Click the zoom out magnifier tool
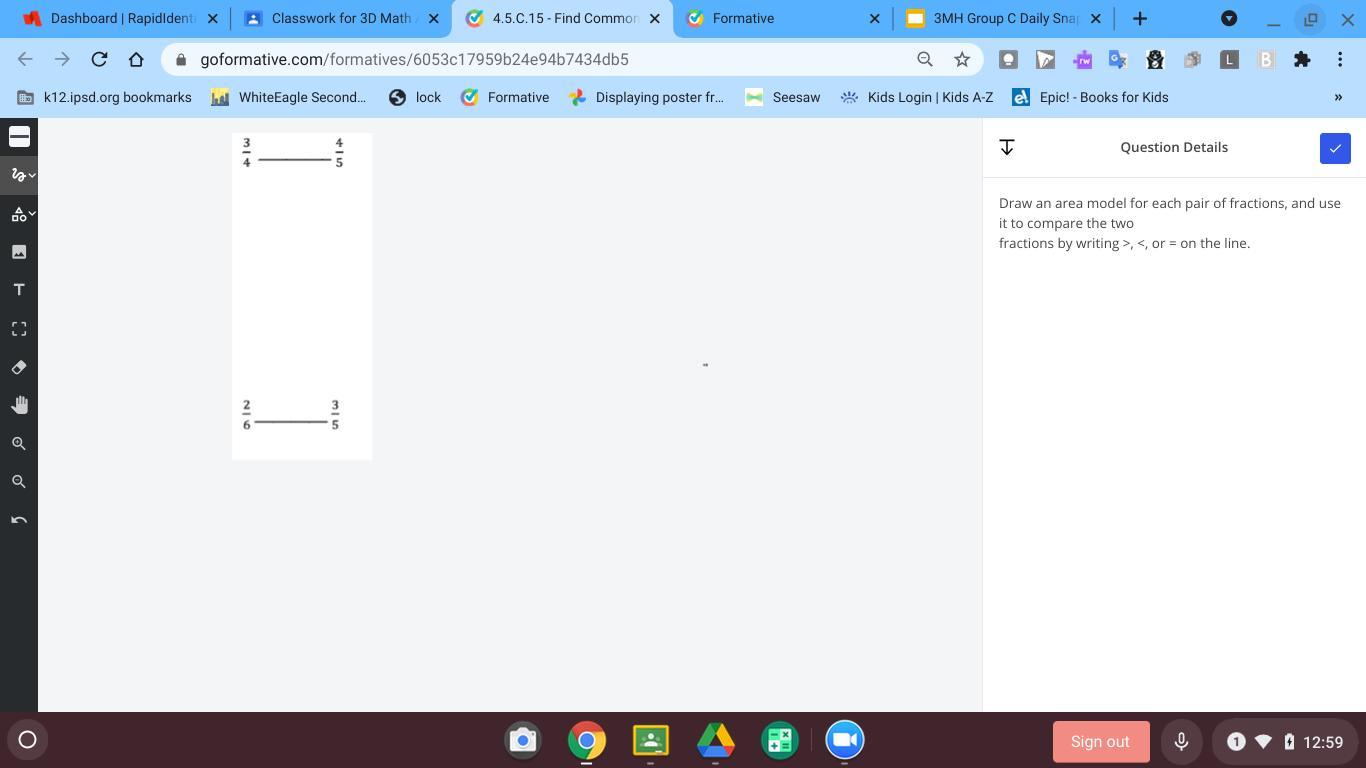The width and height of the screenshot is (1366, 768). point(19,482)
